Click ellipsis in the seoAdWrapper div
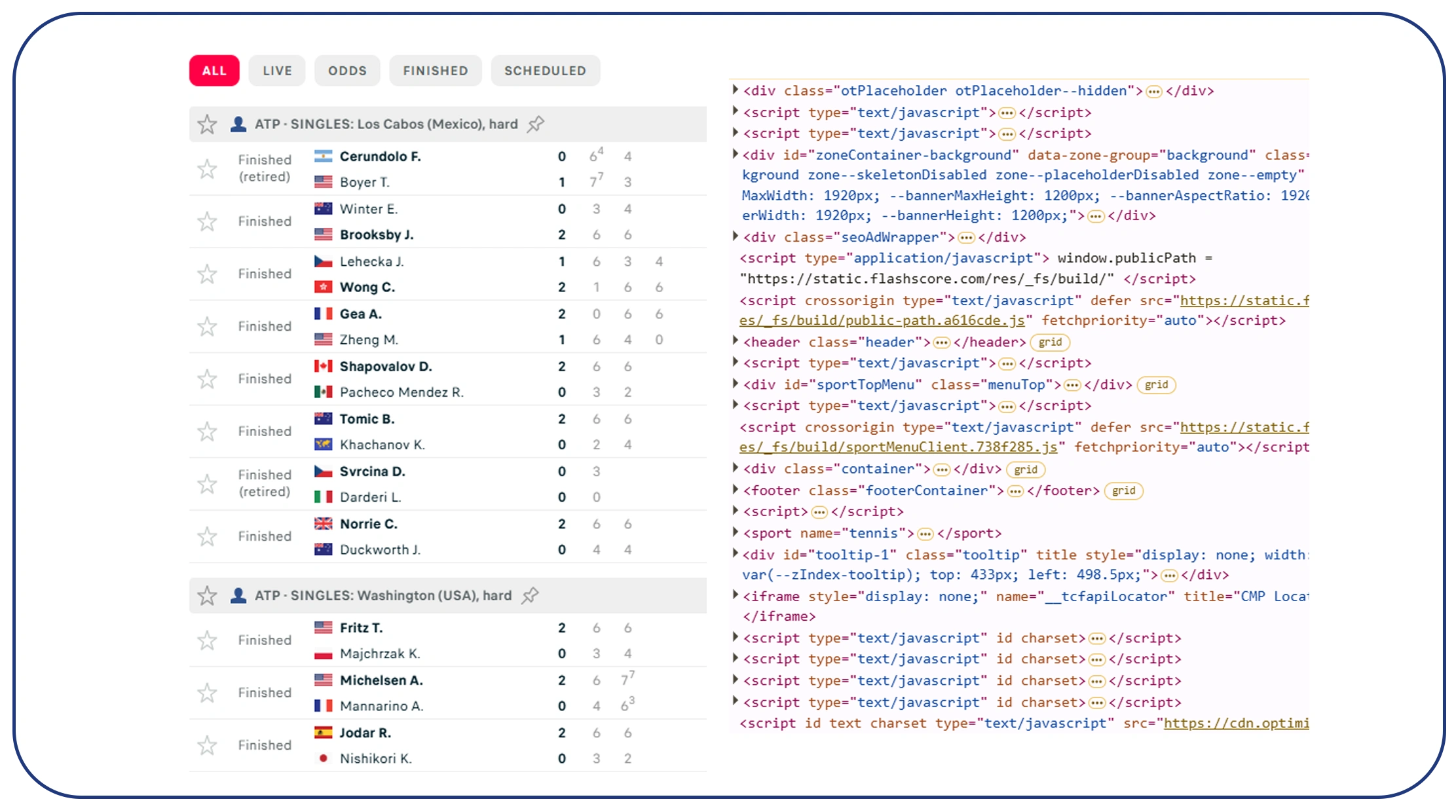The width and height of the screenshot is (1456, 812). point(966,237)
